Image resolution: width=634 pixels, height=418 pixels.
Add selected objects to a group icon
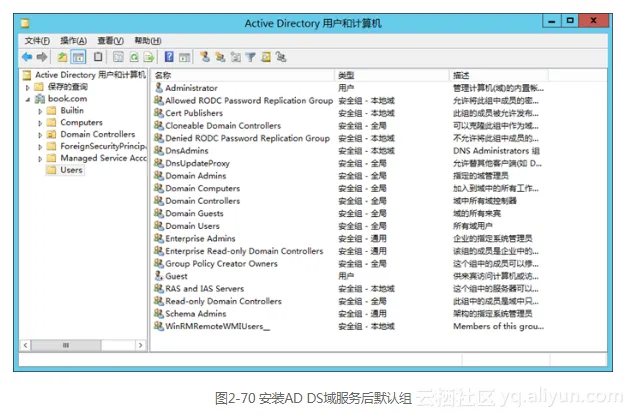point(281,57)
